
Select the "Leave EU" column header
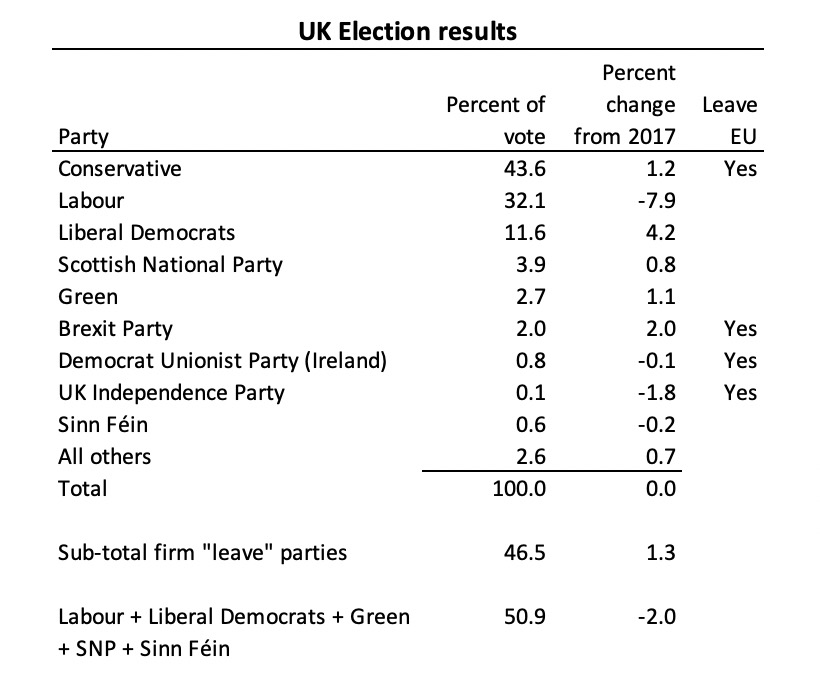pos(730,120)
